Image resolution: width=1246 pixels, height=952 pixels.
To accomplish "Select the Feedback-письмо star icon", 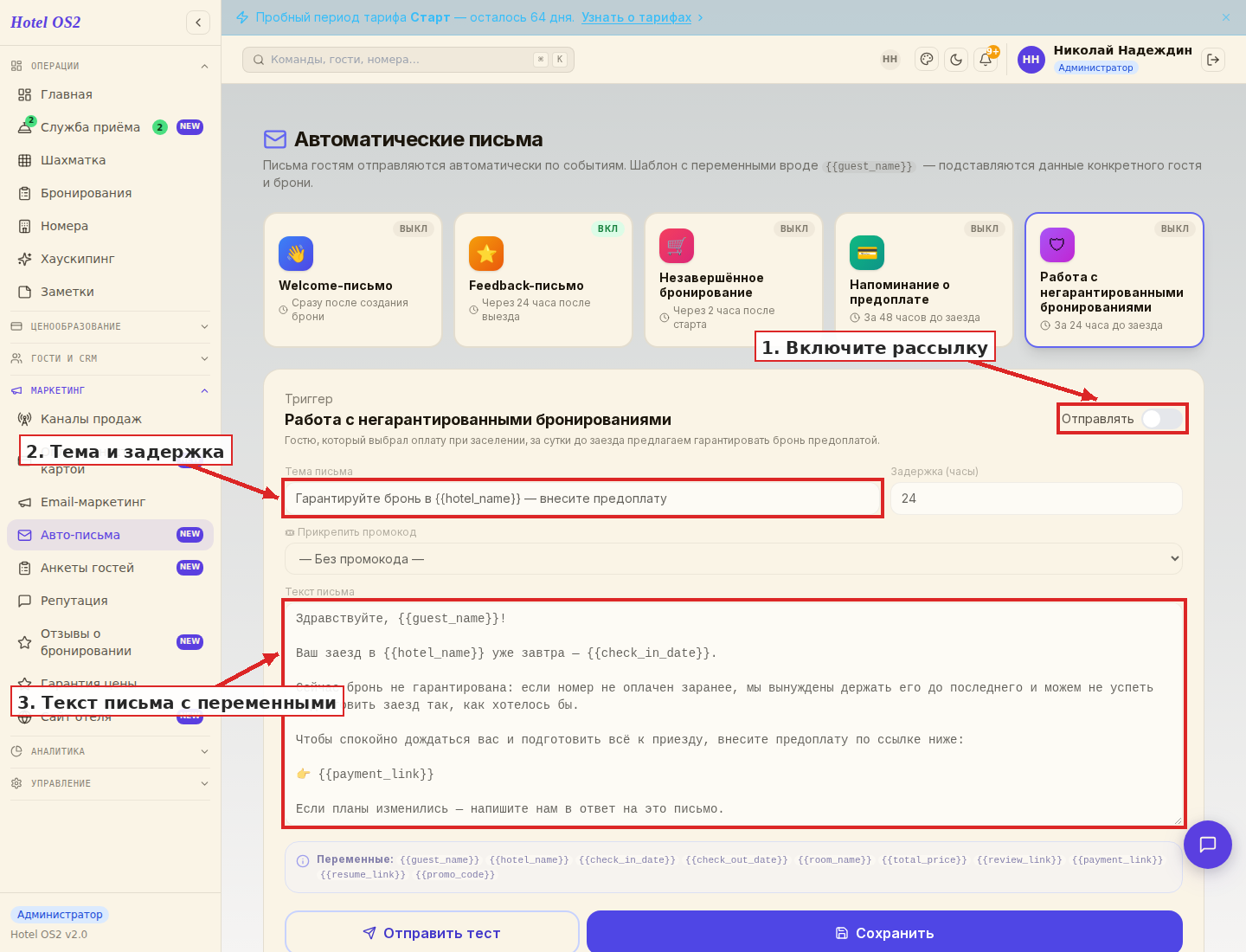I will [486, 254].
